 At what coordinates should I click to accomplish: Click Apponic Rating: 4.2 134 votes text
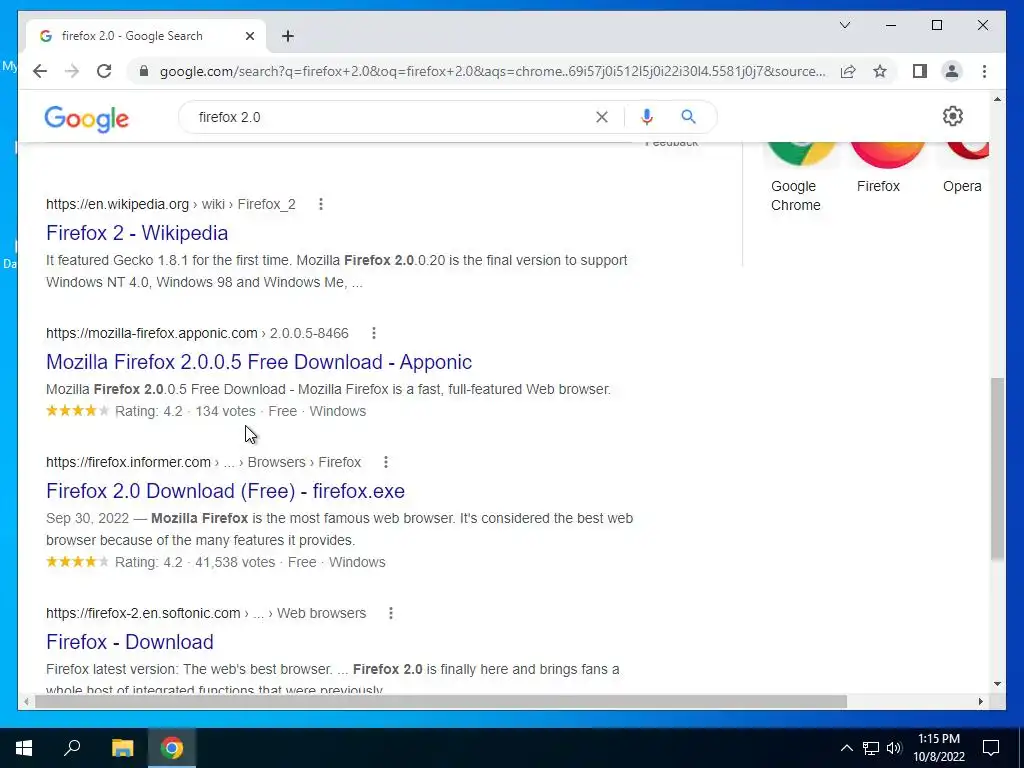[x=185, y=411]
